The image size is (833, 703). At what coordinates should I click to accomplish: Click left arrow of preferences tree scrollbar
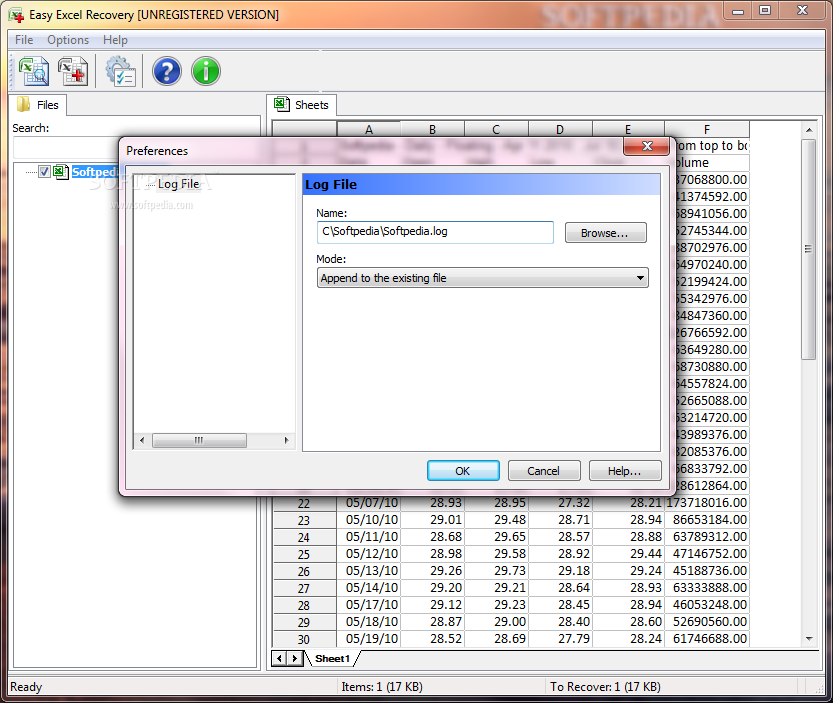(142, 441)
